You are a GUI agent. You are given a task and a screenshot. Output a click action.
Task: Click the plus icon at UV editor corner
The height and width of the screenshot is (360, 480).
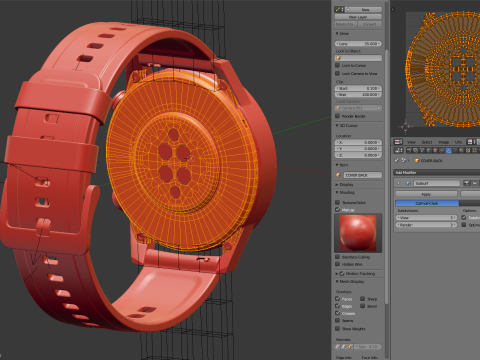(393, 9)
